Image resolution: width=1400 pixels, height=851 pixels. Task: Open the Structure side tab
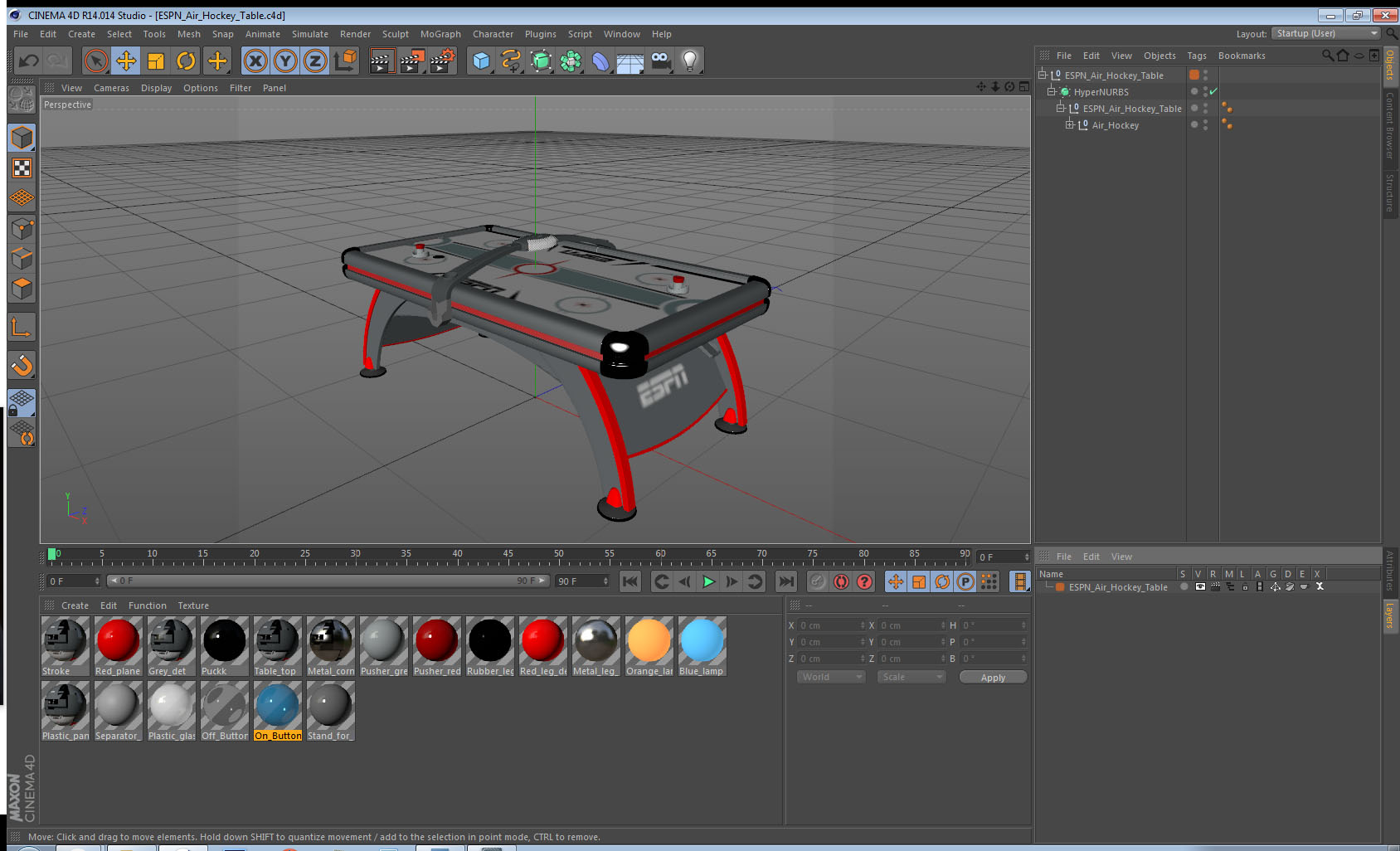[x=1389, y=192]
